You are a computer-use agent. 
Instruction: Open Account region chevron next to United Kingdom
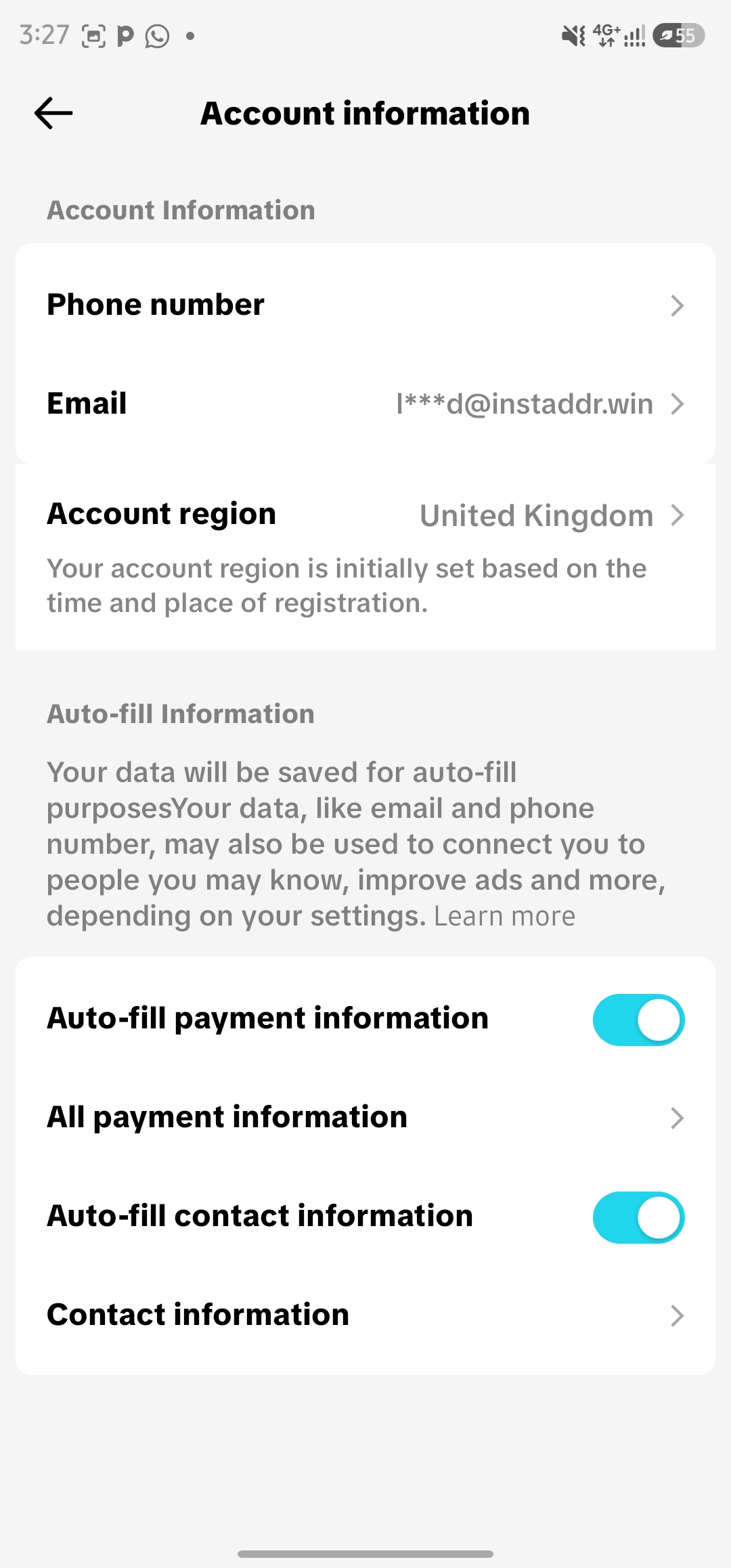coord(677,515)
